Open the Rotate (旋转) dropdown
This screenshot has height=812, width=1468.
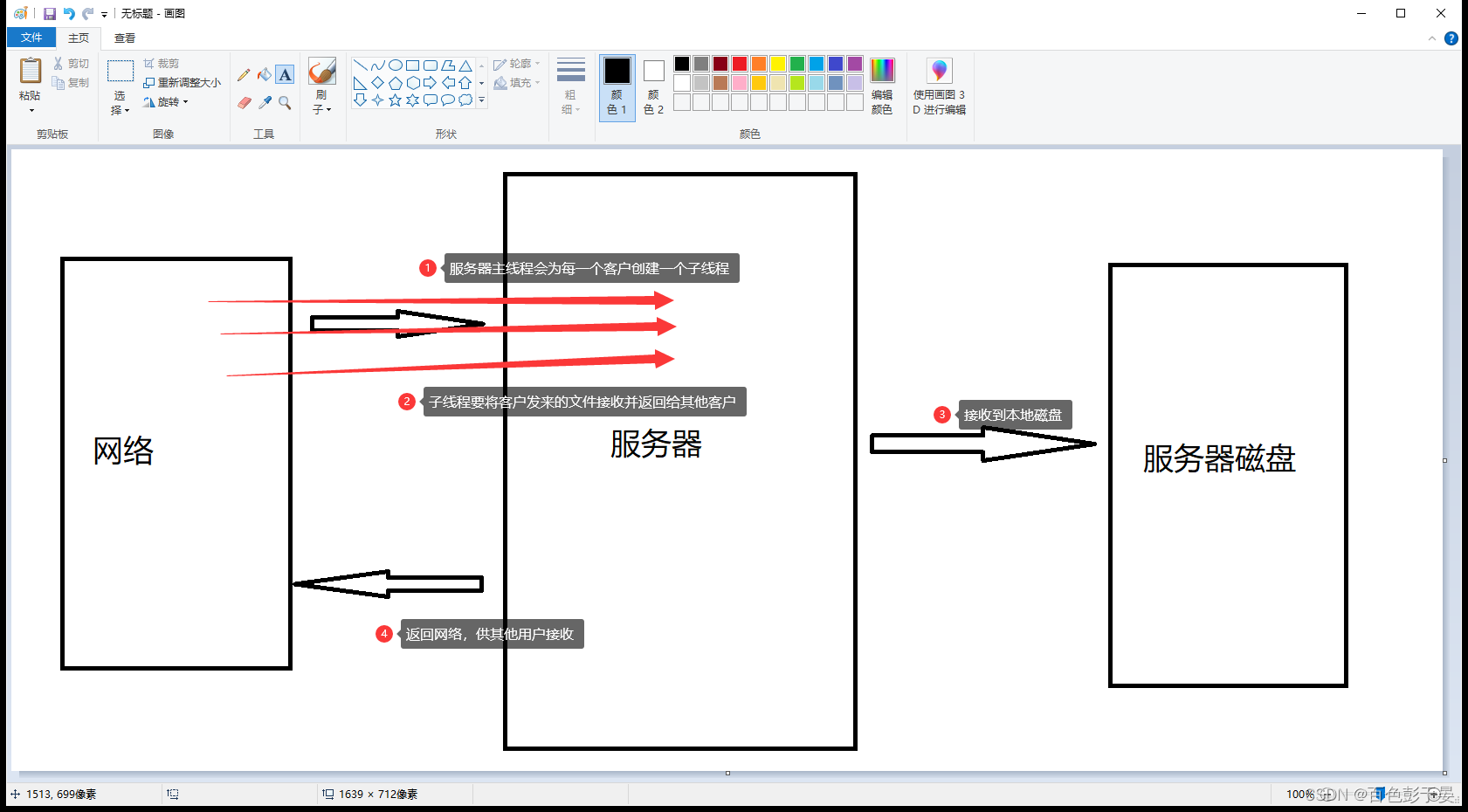pyautogui.click(x=166, y=102)
